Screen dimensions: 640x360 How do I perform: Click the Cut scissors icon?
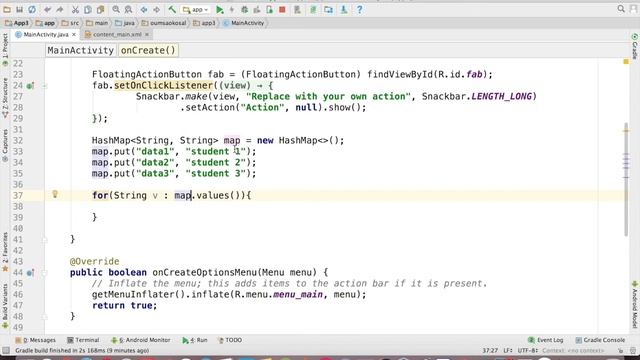75,9
